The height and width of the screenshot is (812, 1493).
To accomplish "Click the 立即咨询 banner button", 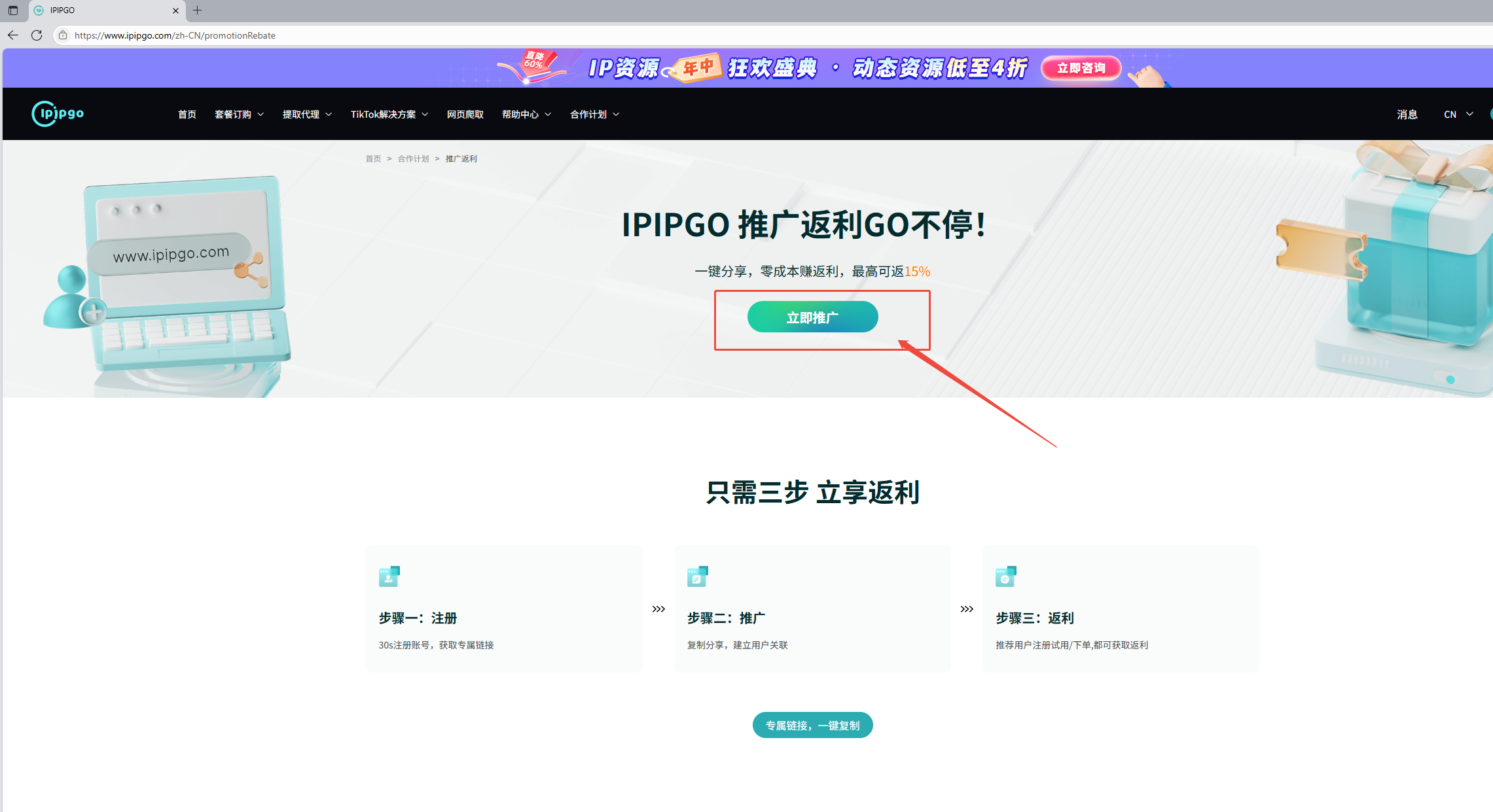I will 1081,68.
